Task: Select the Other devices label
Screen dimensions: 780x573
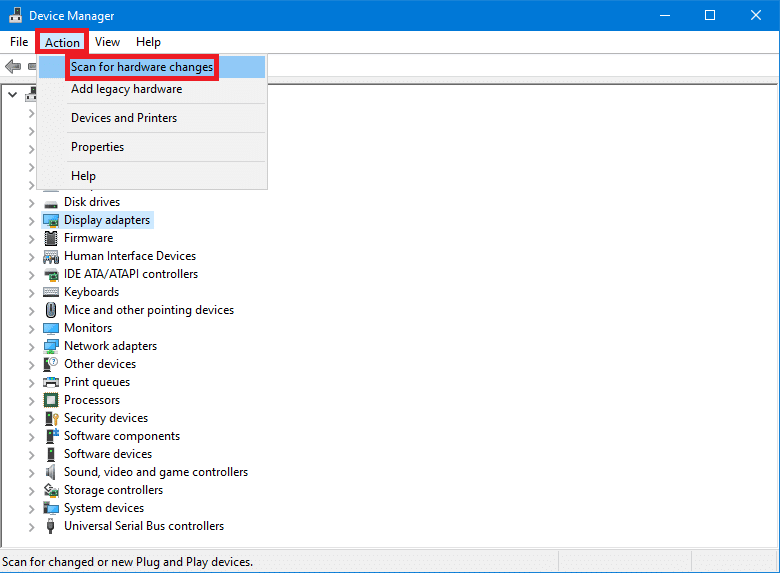Action: pos(100,364)
